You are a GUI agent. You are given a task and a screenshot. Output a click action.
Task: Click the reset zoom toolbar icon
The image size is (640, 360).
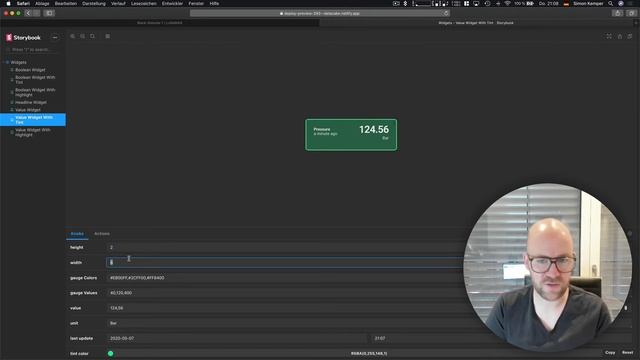[92, 36]
